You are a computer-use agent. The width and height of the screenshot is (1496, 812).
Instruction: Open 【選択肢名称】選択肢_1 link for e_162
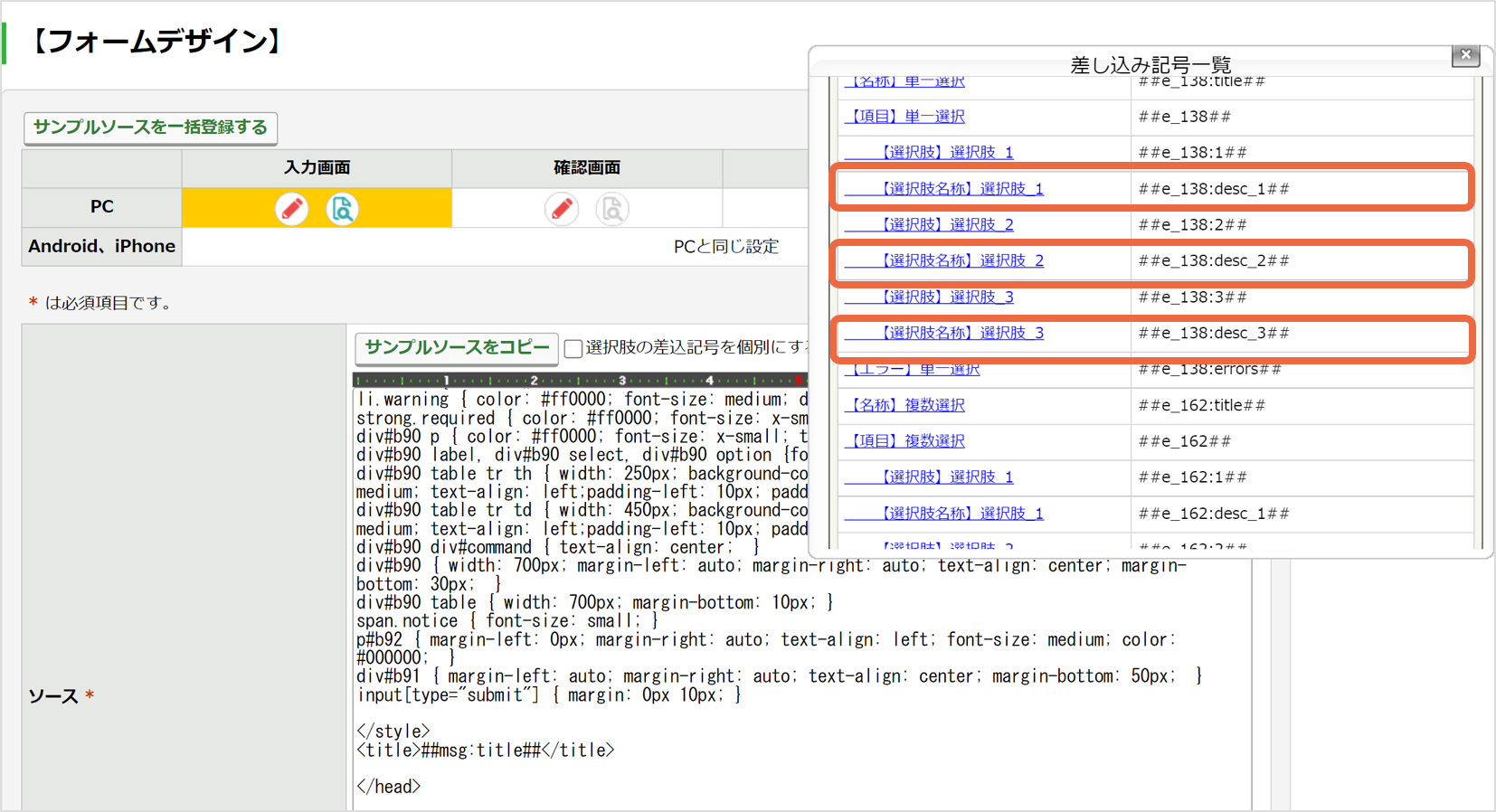[x=944, y=513]
